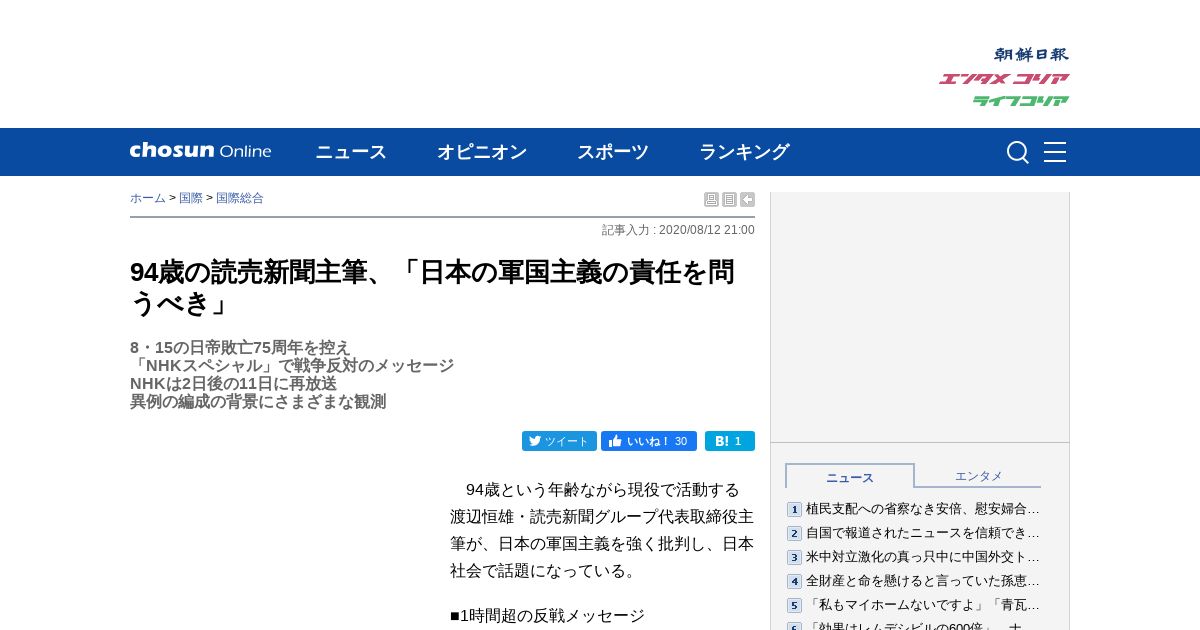Switch to the ニュース ranking tab
The height and width of the screenshot is (630, 1200).
pos(850,477)
